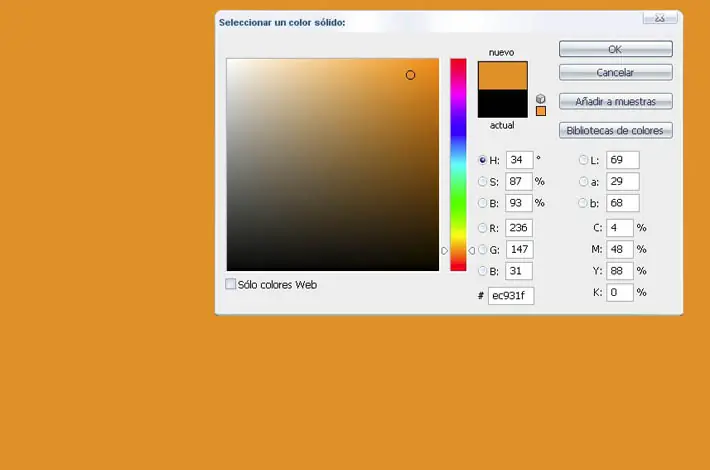Image resolution: width=710 pixels, height=470 pixels.
Task: Click the H value field showing 34
Action: click(519, 160)
